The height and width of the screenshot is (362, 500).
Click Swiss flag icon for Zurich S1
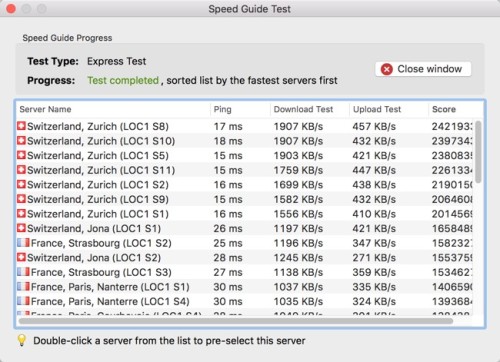click(21, 214)
